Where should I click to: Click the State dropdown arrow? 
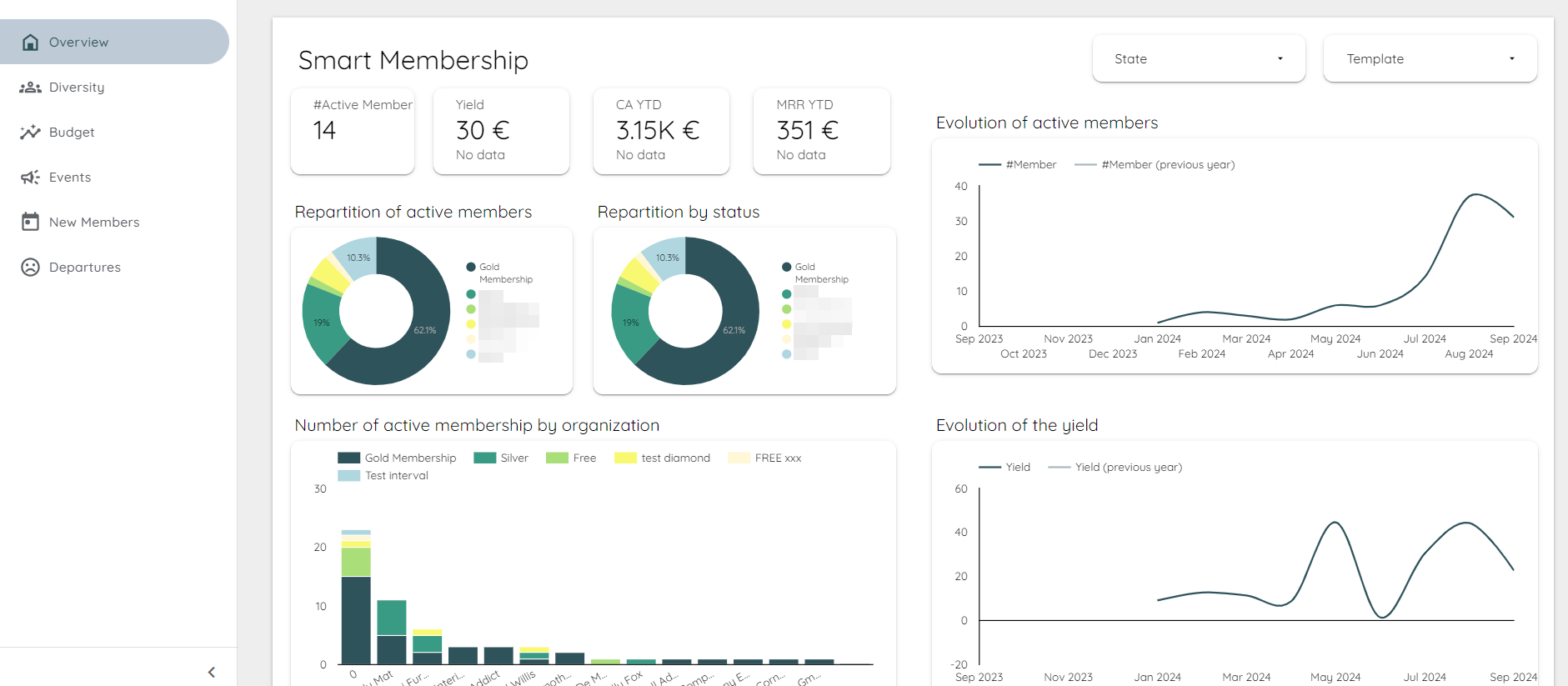point(1280,59)
